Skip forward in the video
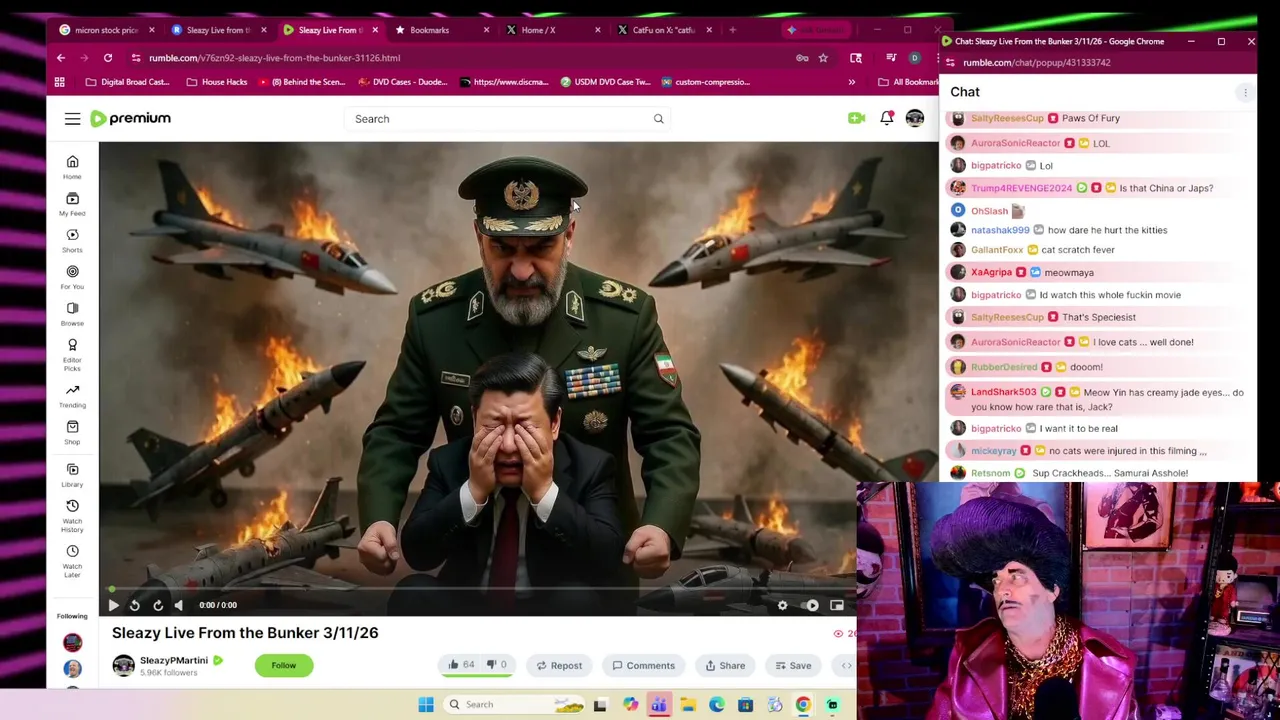The image size is (1280, 720). [158, 605]
